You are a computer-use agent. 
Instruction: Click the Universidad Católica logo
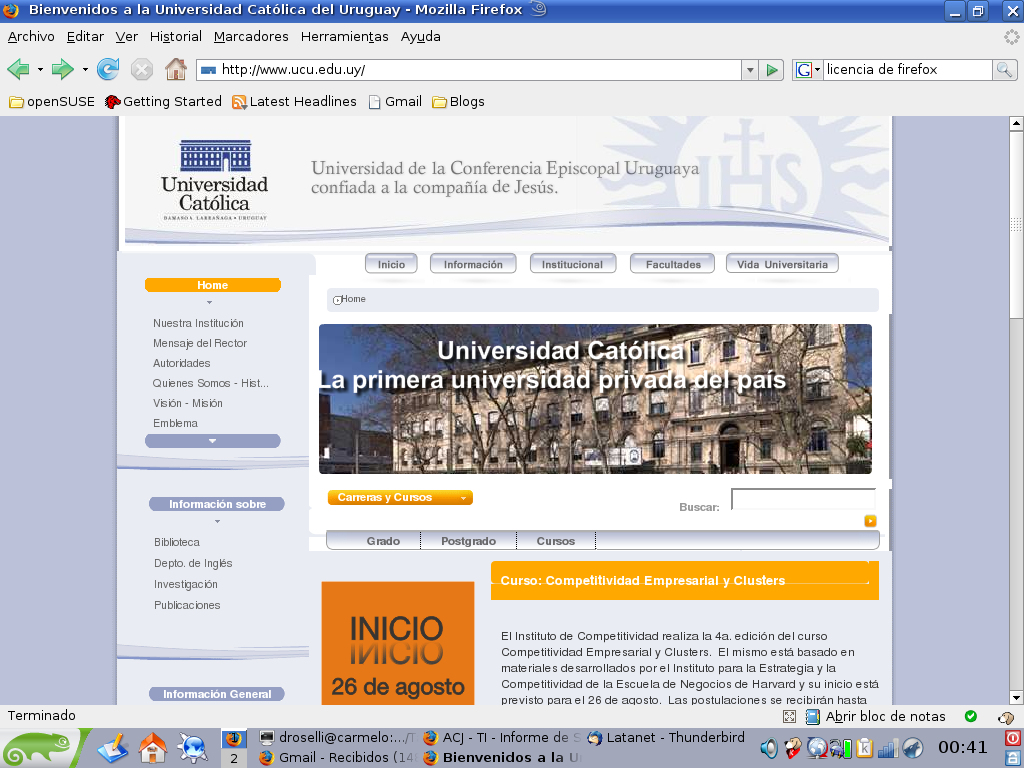click(x=214, y=180)
